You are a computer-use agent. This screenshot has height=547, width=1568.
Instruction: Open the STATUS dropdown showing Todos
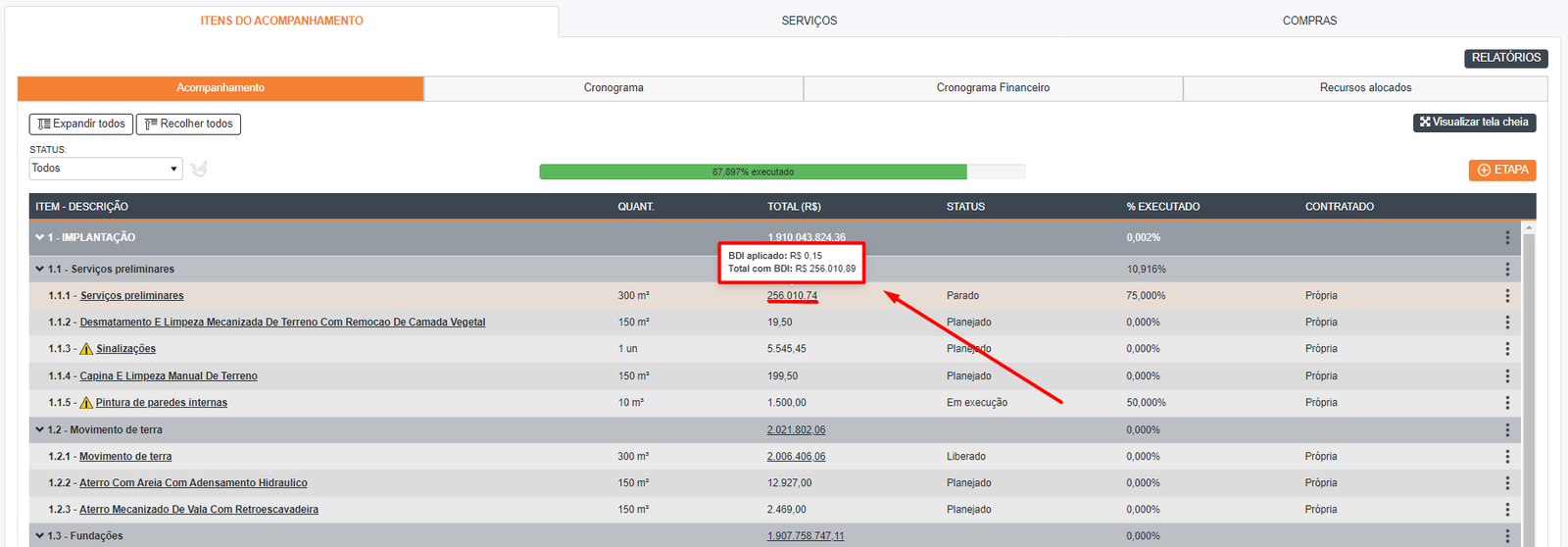pyautogui.click(x=106, y=169)
